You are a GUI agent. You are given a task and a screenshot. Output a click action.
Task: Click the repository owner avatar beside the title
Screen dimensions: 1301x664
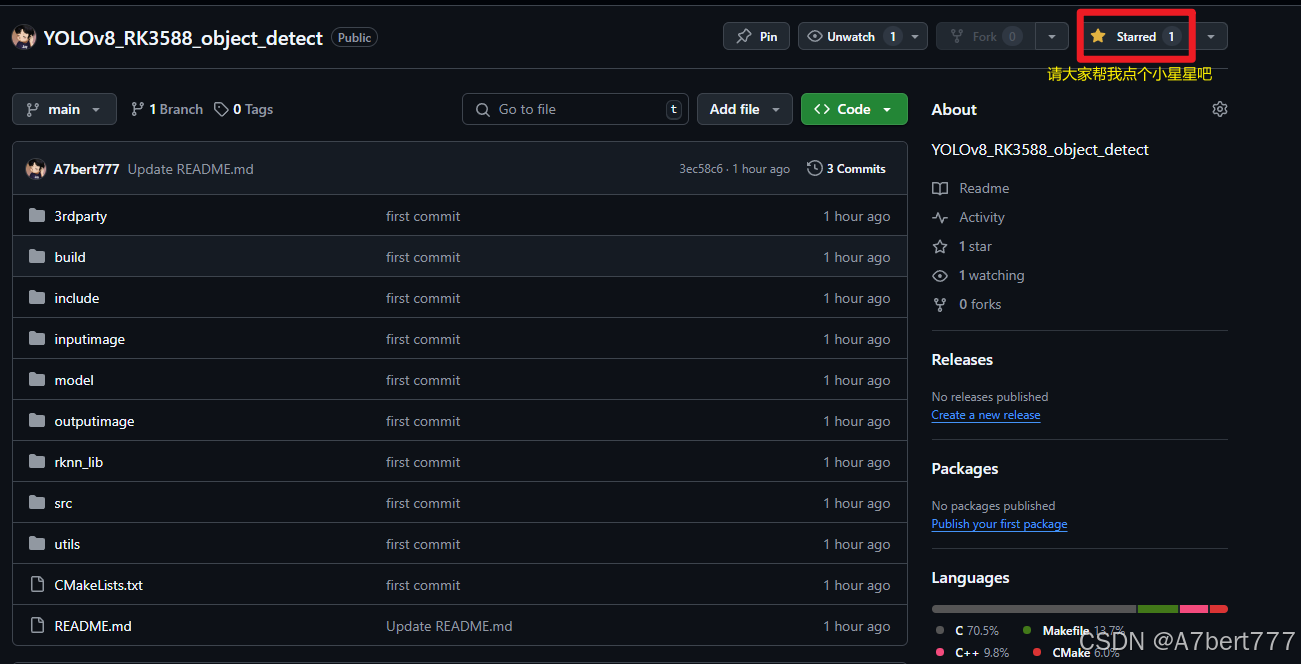pos(24,37)
